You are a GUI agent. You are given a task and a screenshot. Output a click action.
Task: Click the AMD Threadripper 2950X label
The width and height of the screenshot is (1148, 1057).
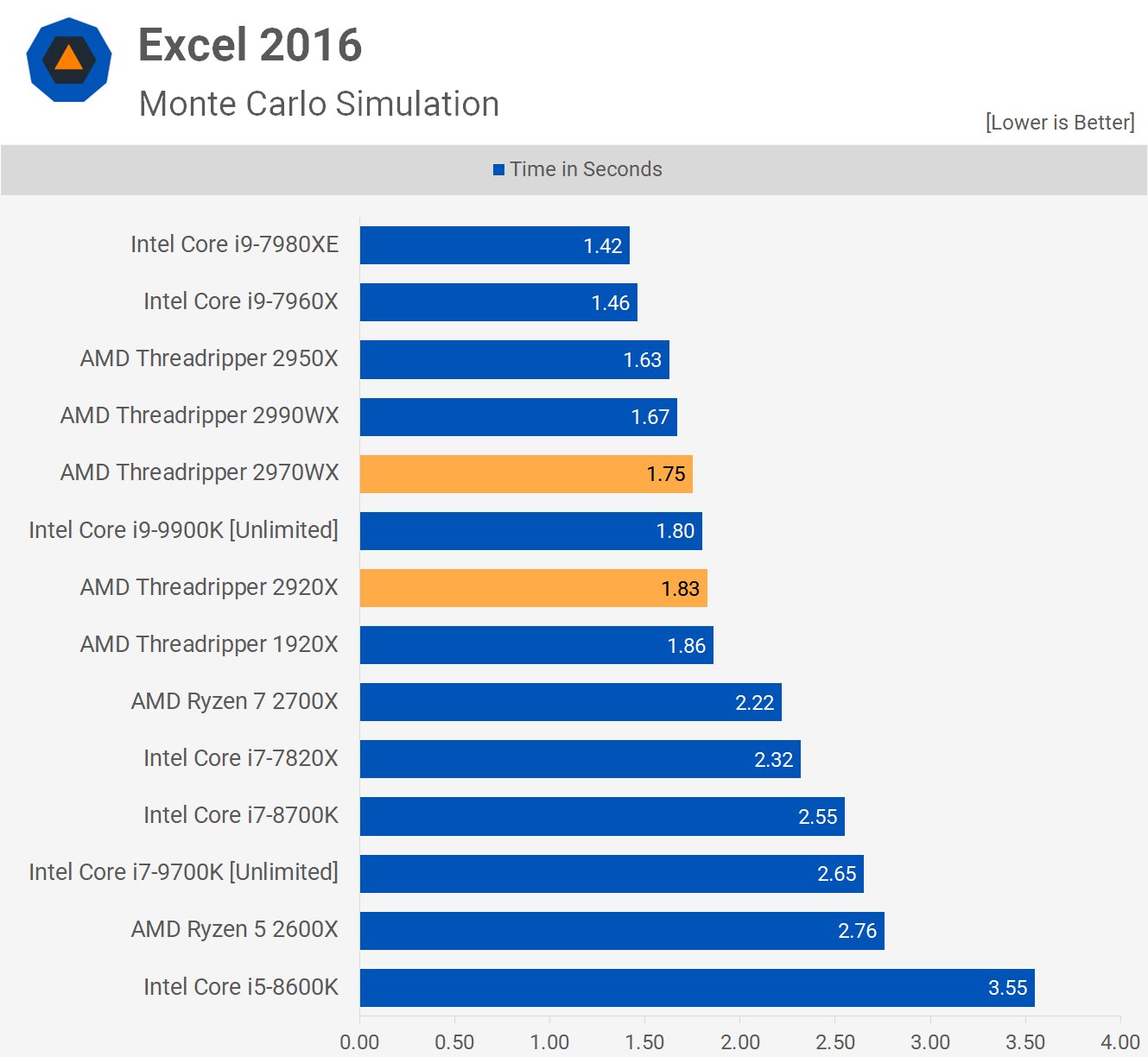(209, 358)
